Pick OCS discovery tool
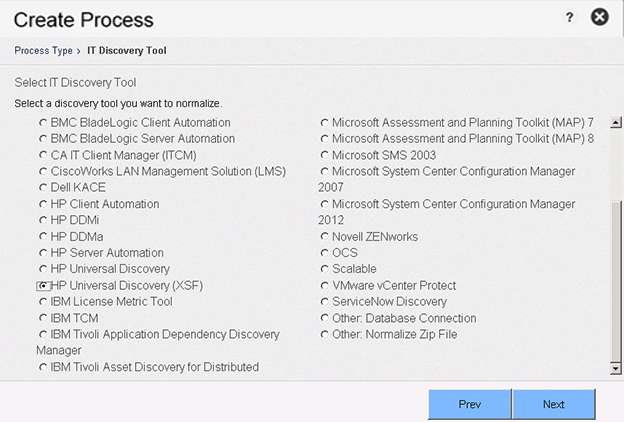Viewport: 624px width, 422px height. point(325,253)
